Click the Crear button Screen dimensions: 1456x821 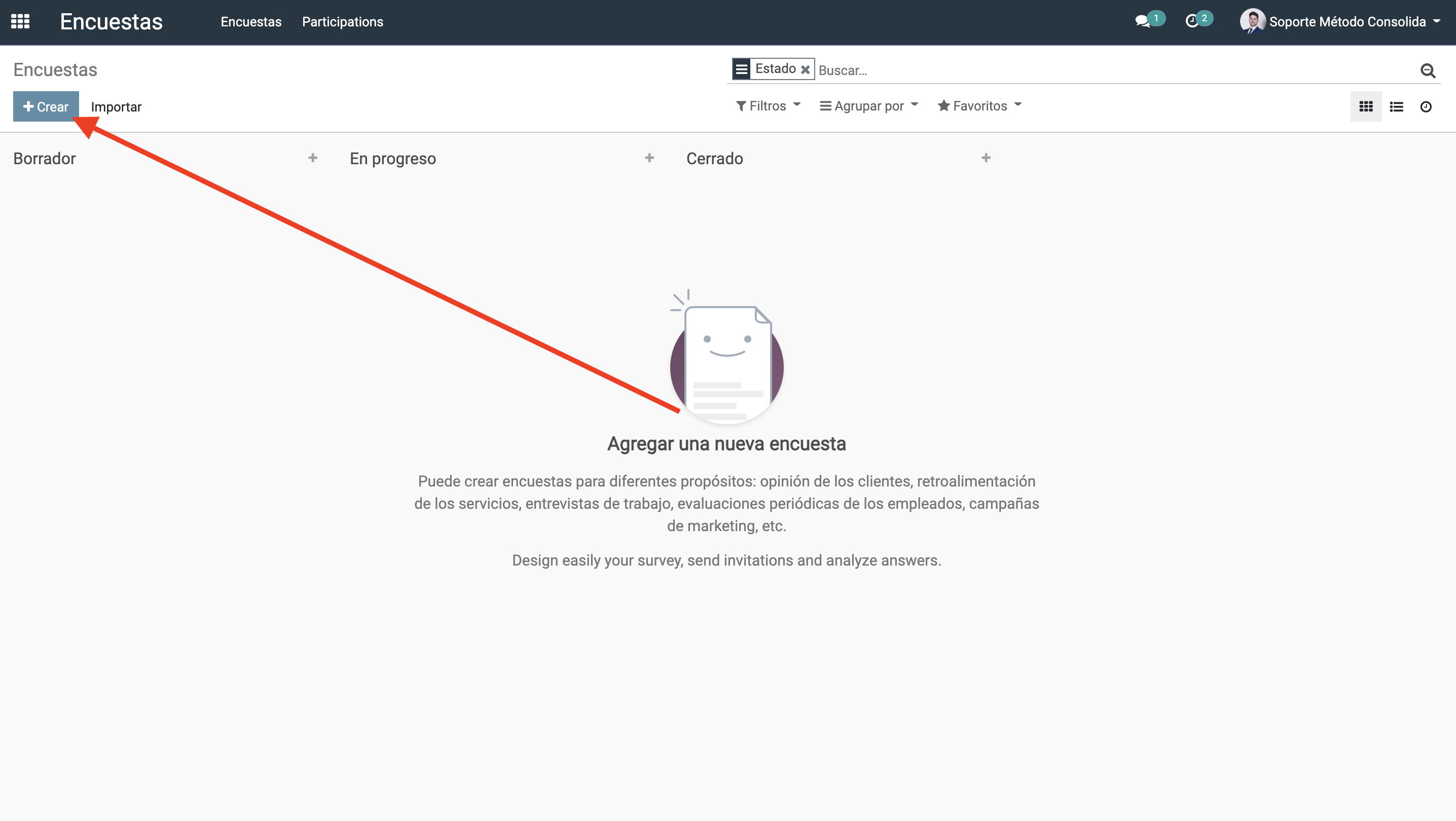pyautogui.click(x=46, y=106)
